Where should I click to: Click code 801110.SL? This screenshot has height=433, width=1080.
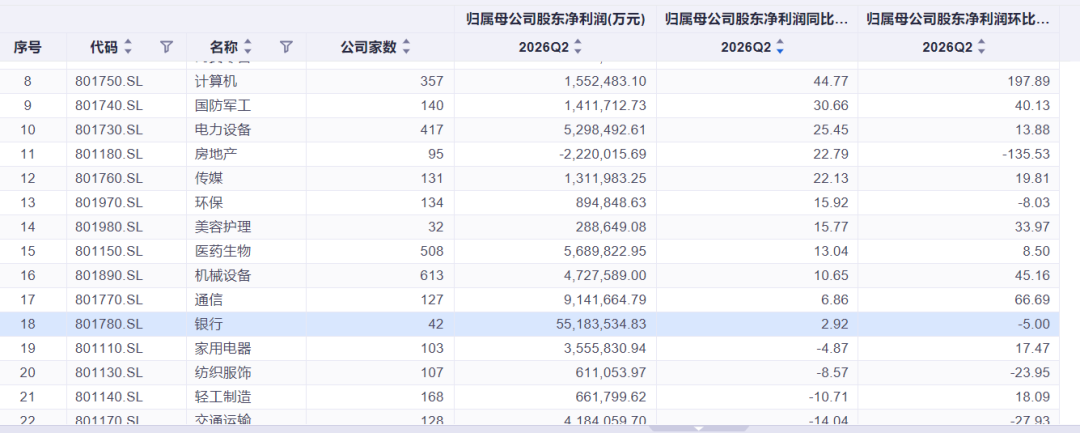pos(109,348)
